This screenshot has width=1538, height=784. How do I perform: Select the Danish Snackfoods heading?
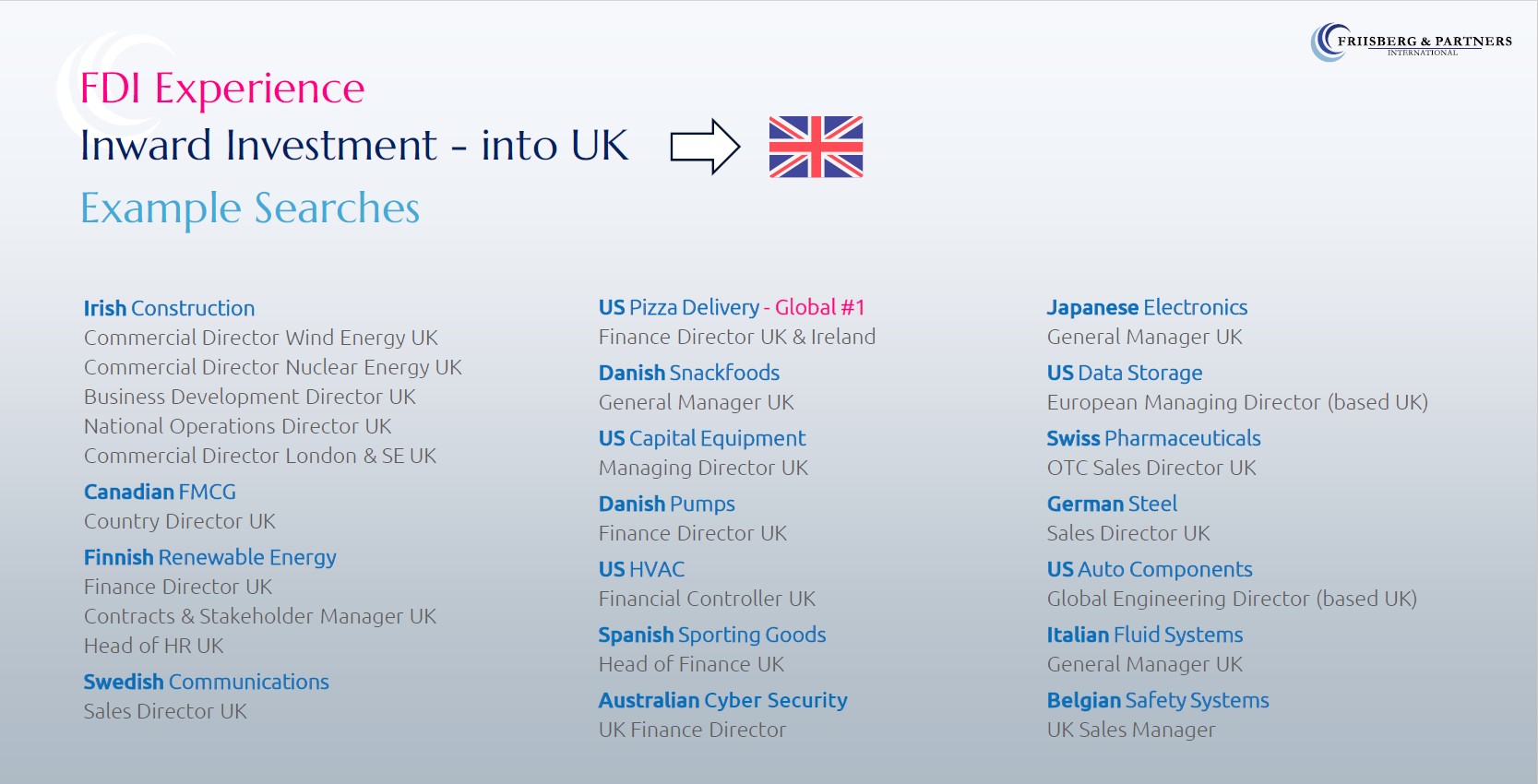[x=689, y=373]
